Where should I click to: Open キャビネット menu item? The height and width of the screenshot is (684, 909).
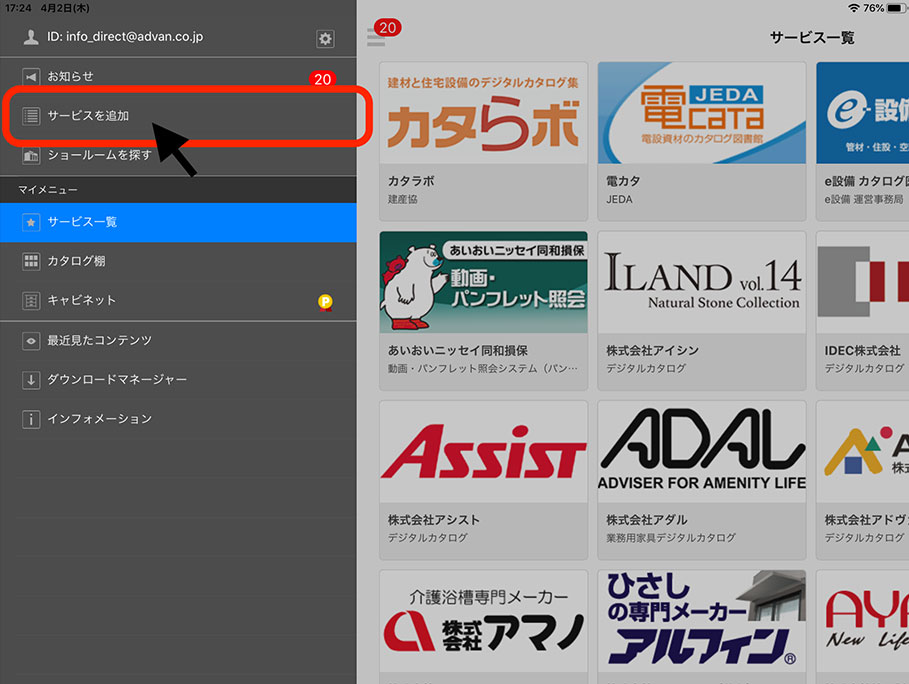click(179, 301)
